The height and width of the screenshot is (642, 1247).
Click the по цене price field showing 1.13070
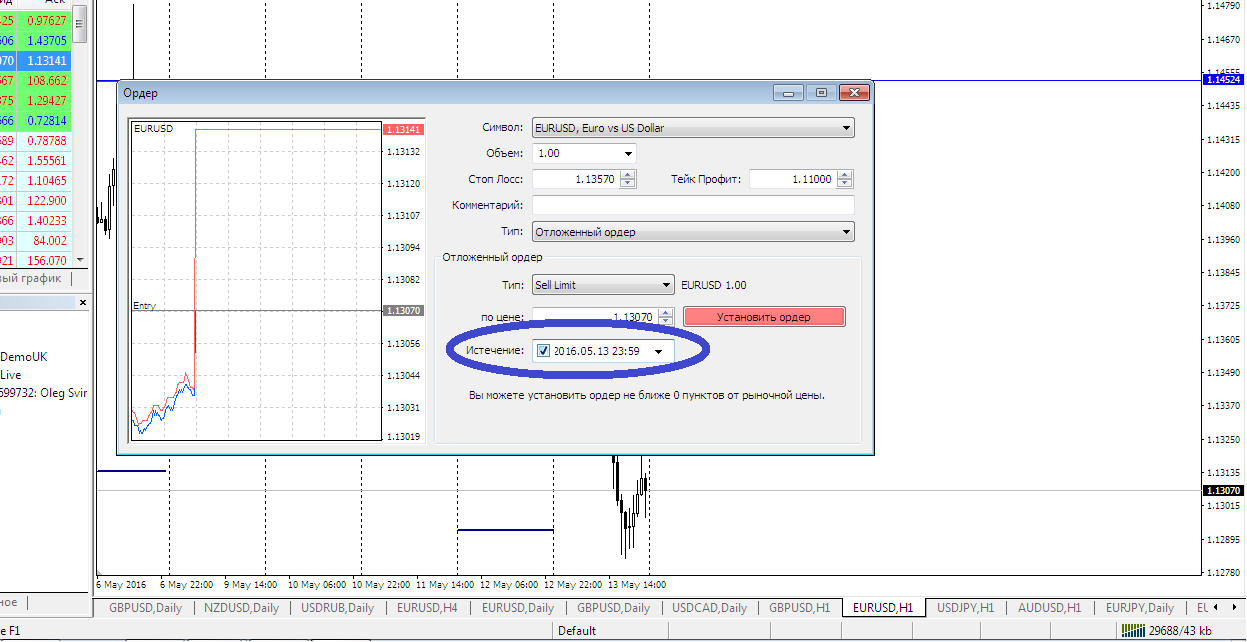595,317
